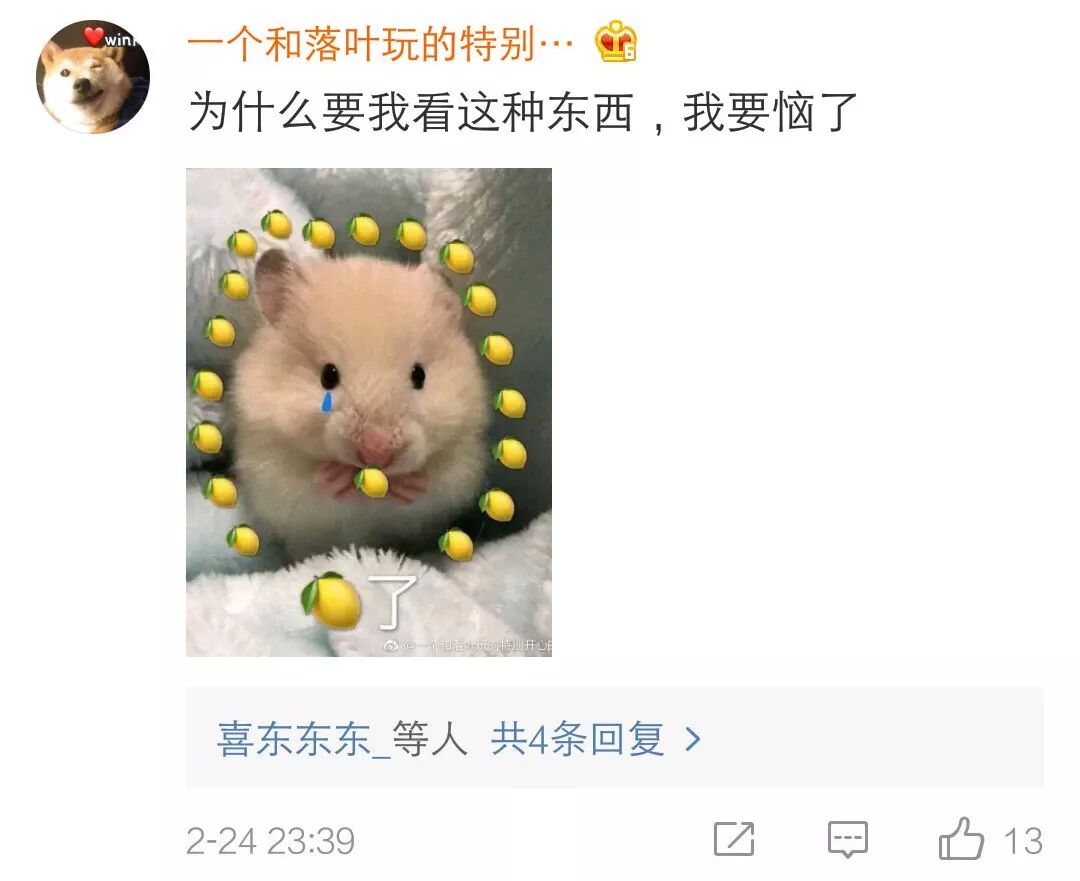Image resolution: width=1080 pixels, height=881 pixels.
Task: Open the Shiba Inu profile avatar
Action: [x=92, y=76]
